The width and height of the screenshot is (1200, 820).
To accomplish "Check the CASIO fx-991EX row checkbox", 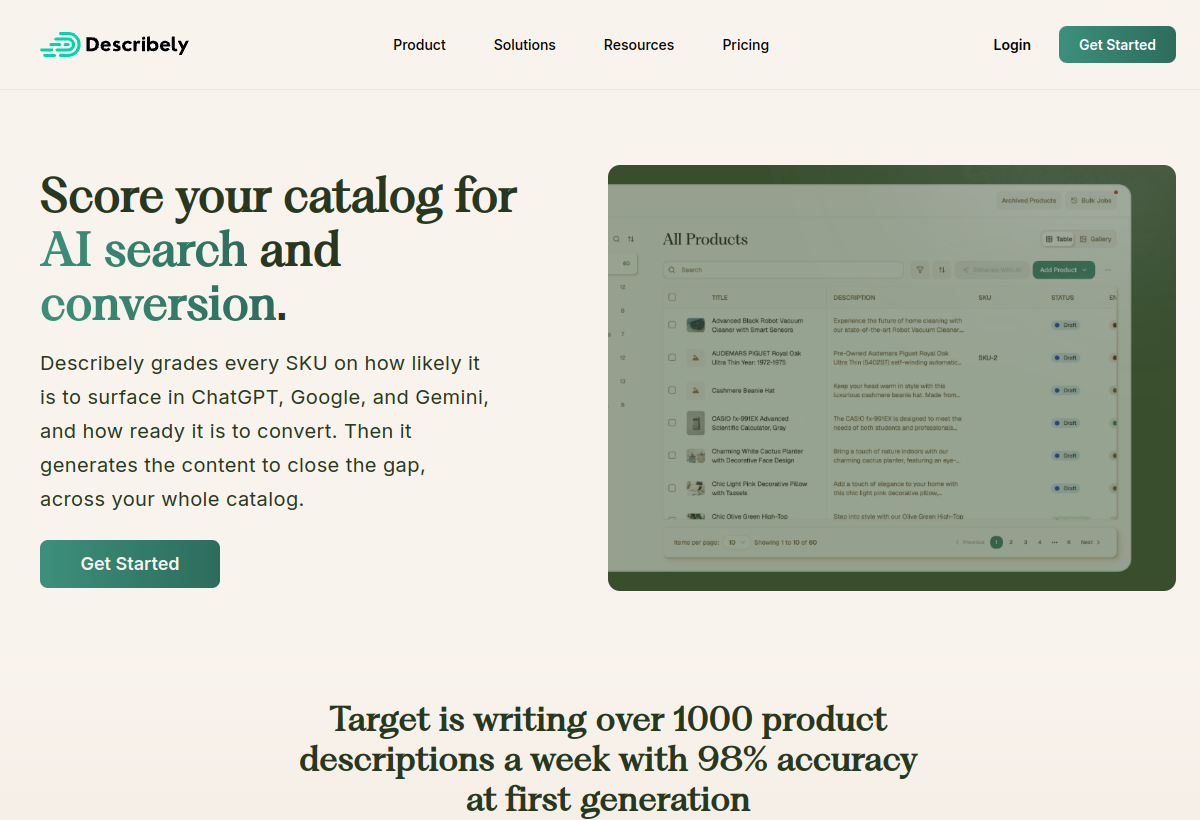I will 672,423.
